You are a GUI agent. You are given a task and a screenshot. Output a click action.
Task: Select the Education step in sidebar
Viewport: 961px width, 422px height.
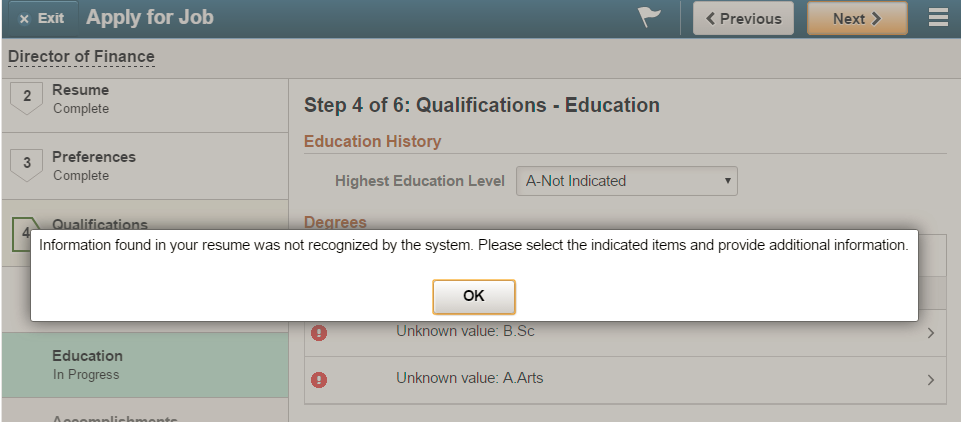pos(145,365)
